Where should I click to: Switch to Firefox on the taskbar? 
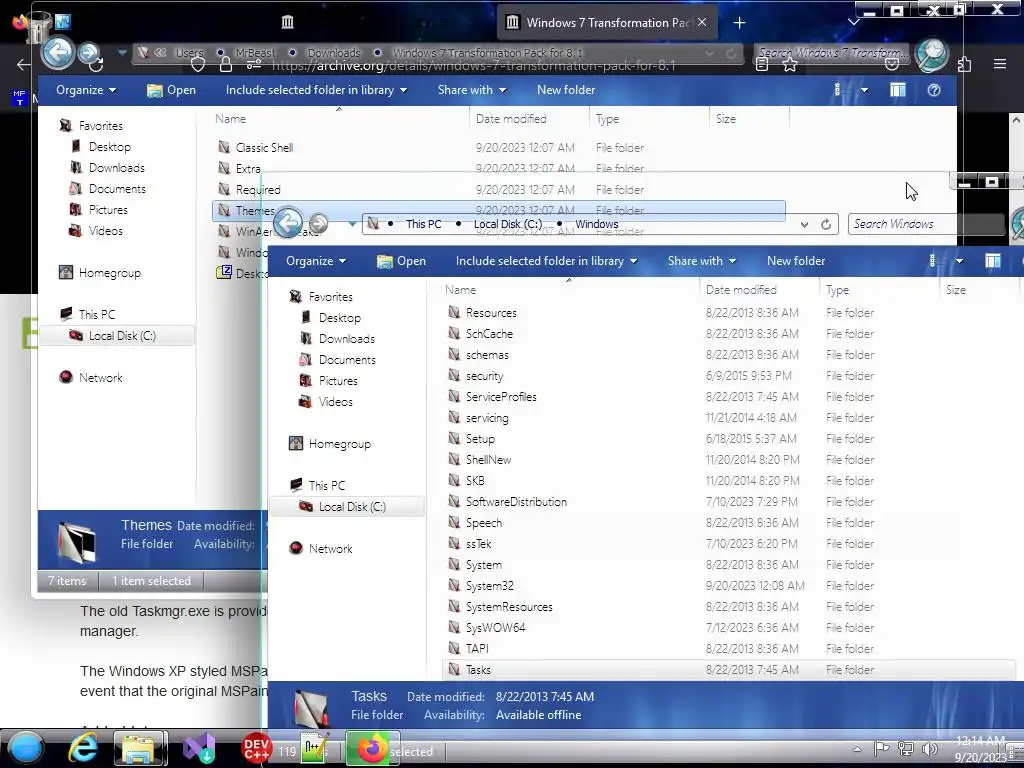372,748
